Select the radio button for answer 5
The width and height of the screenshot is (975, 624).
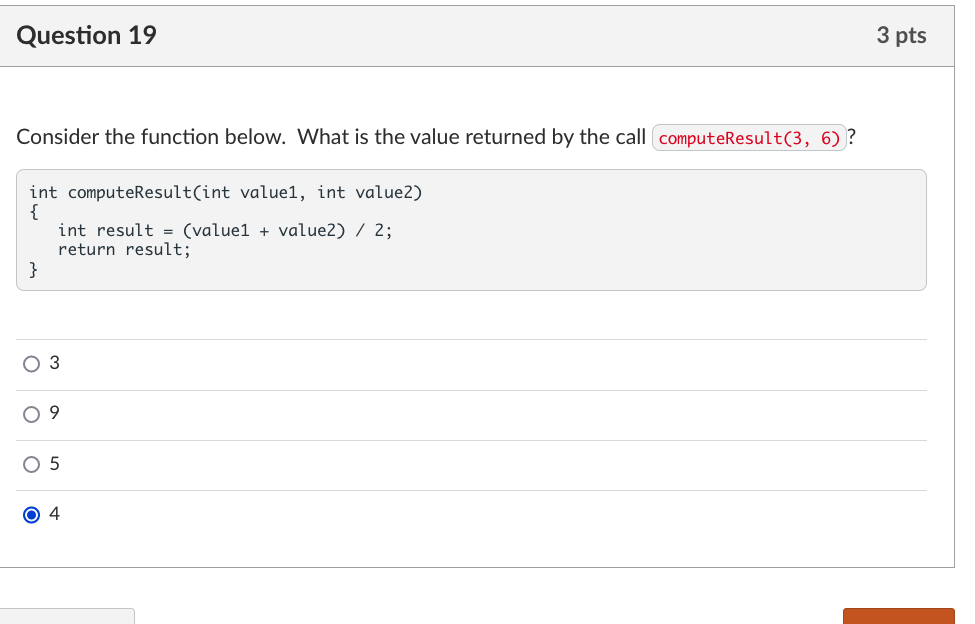tap(32, 464)
